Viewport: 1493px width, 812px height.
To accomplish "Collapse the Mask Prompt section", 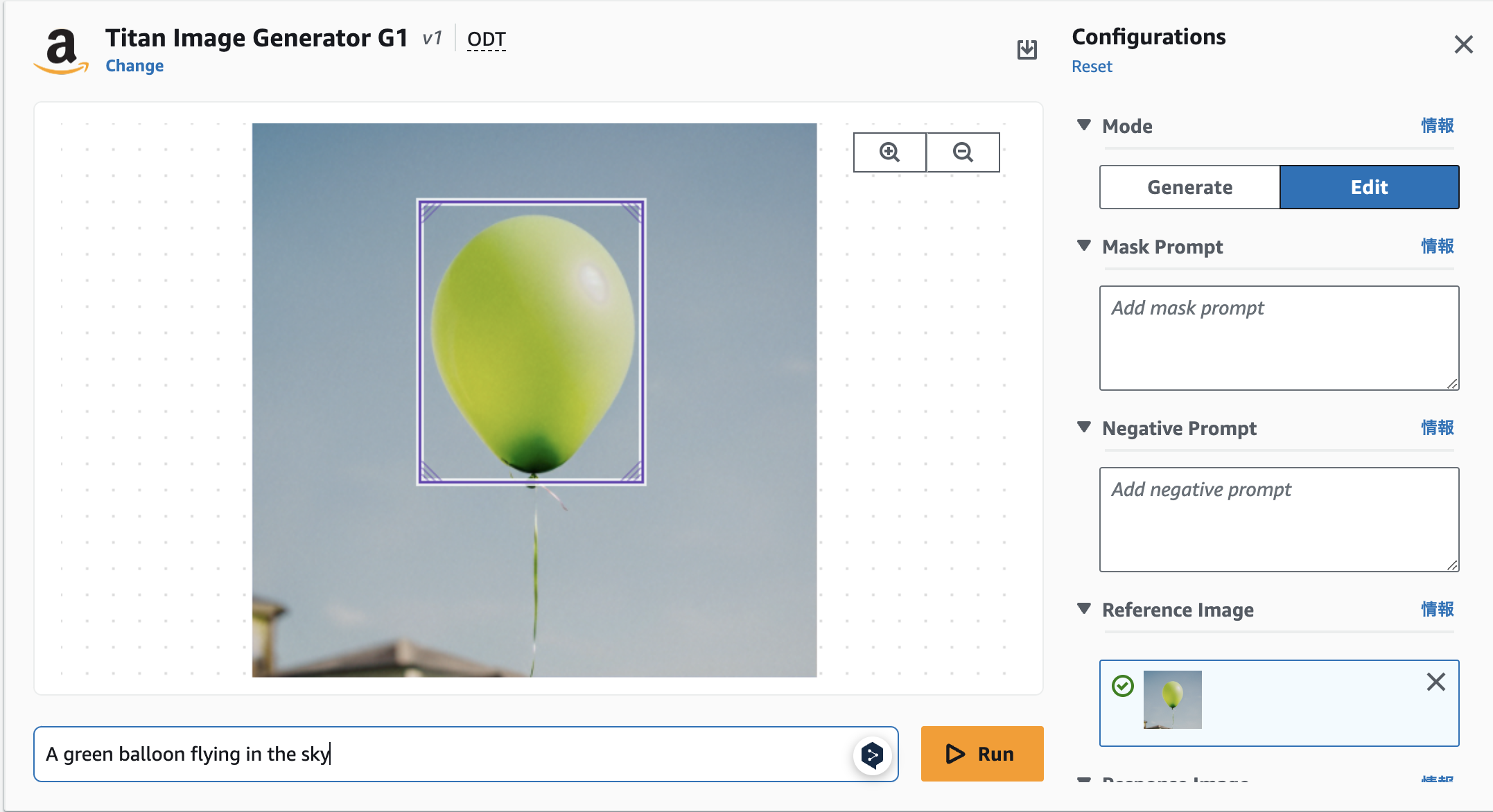I will [1084, 246].
